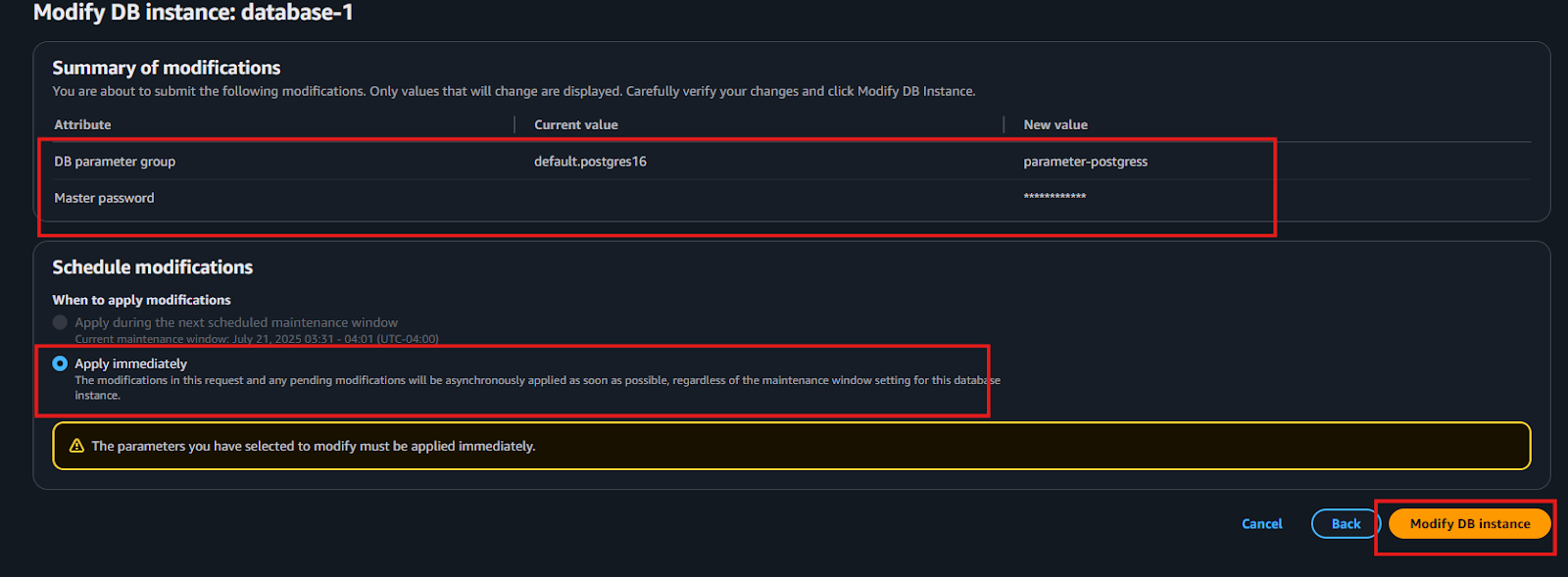Click the masked master password new value
The width and height of the screenshot is (1568, 577).
point(1054,198)
